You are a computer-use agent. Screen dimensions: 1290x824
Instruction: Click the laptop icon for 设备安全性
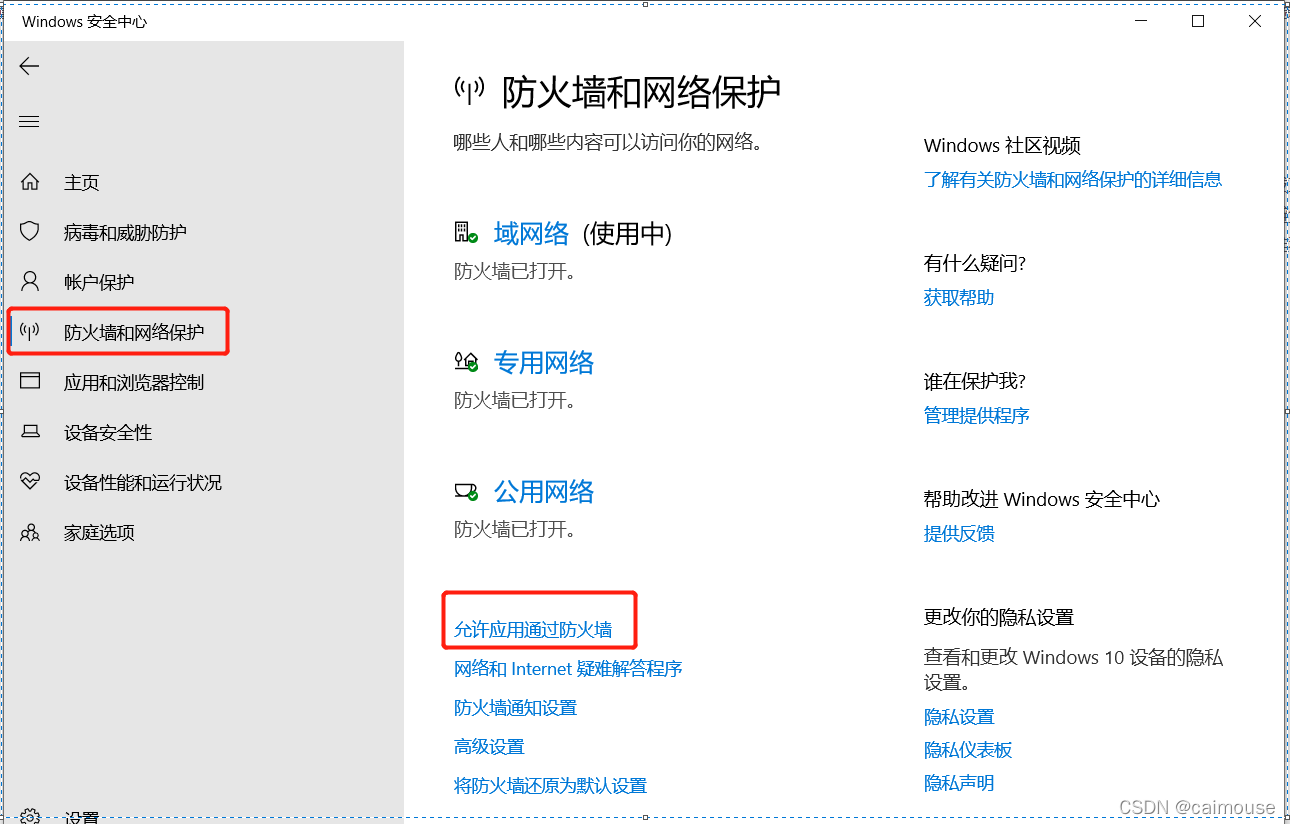pos(30,432)
